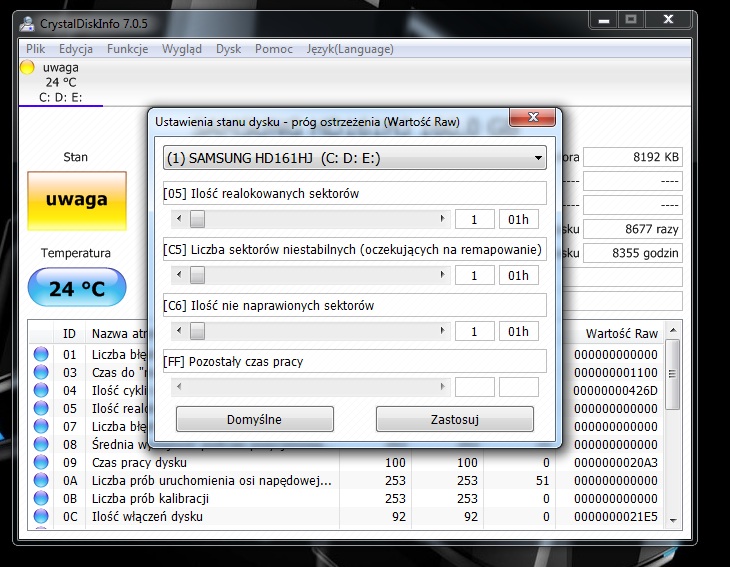Click the yellow uwaga disk status circle
The image size is (730, 567).
click(x=27, y=68)
